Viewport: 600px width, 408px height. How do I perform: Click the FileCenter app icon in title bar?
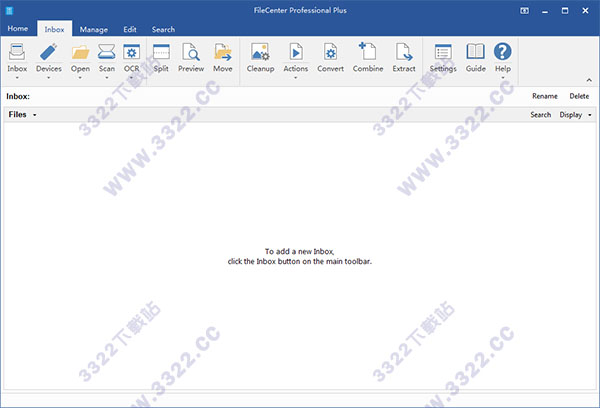tap(10, 11)
